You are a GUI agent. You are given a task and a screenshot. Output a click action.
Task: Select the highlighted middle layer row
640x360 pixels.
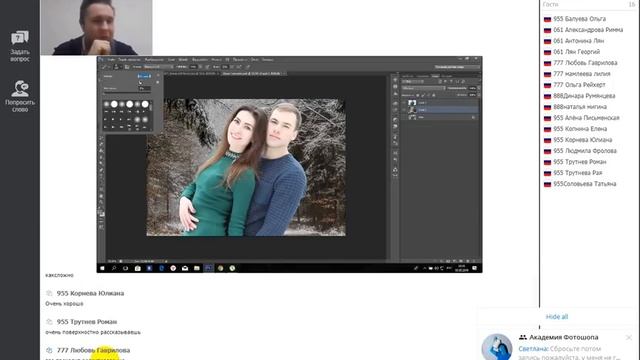tap(440, 110)
